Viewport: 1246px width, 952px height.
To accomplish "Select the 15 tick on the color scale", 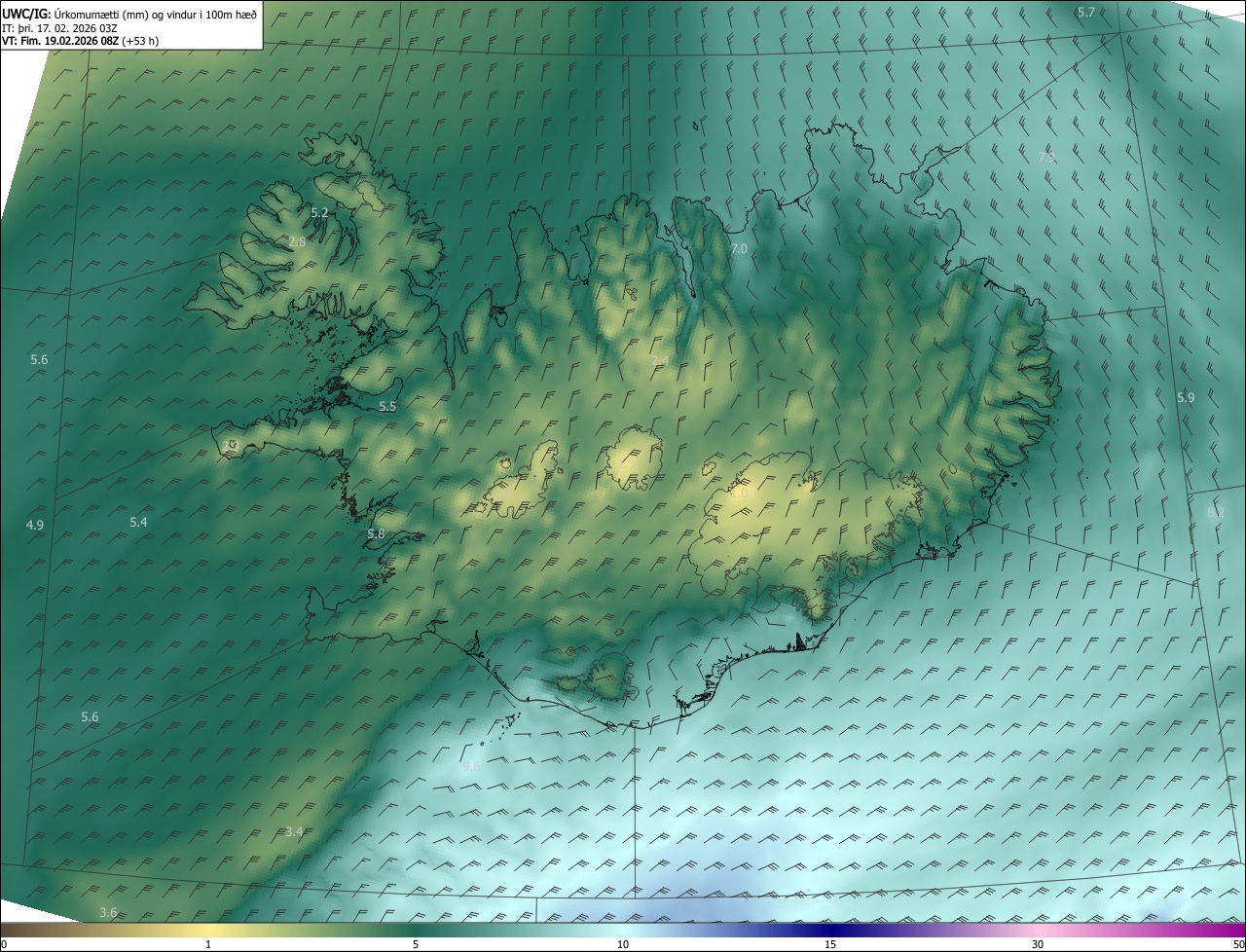I will [x=830, y=944].
